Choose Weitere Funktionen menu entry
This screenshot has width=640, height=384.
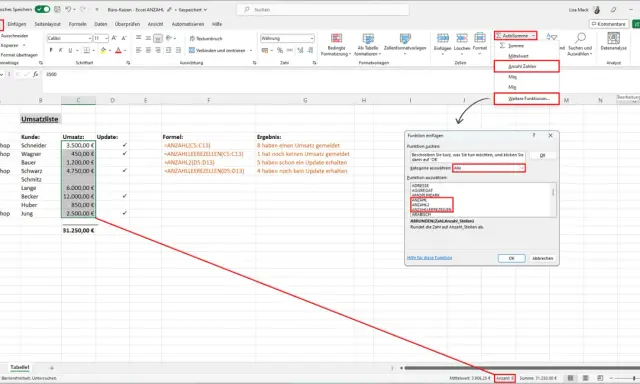527,99
